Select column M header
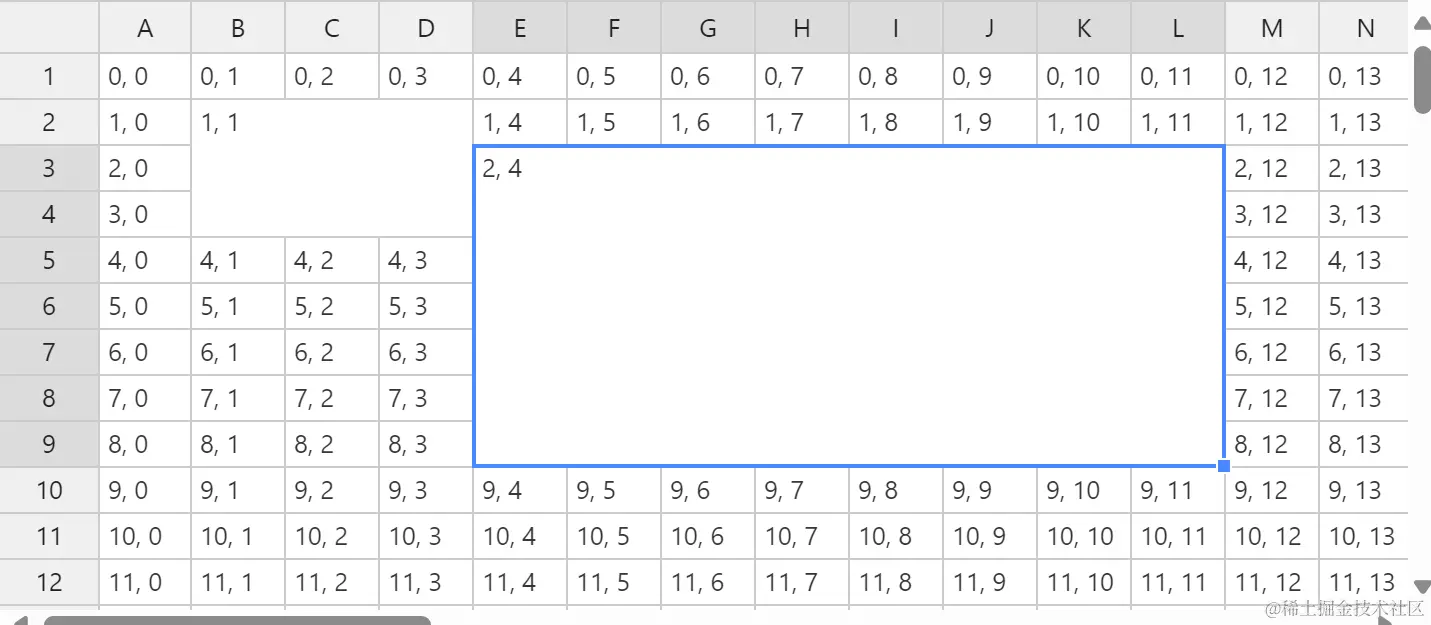 [x=1272, y=28]
